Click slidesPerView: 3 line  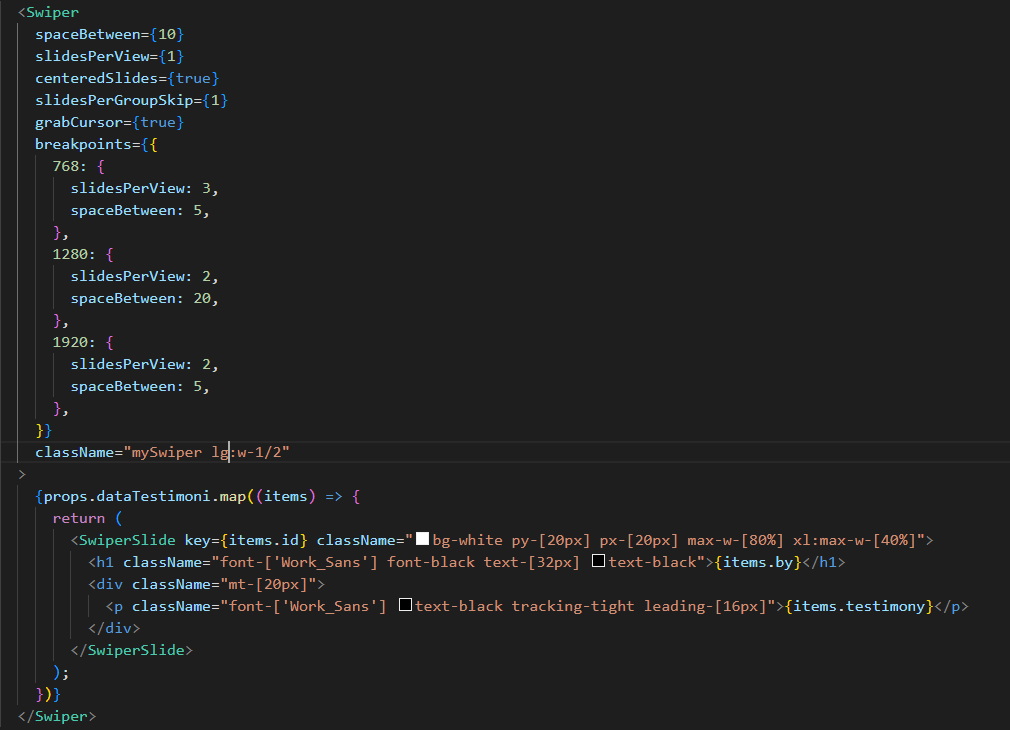(x=144, y=188)
